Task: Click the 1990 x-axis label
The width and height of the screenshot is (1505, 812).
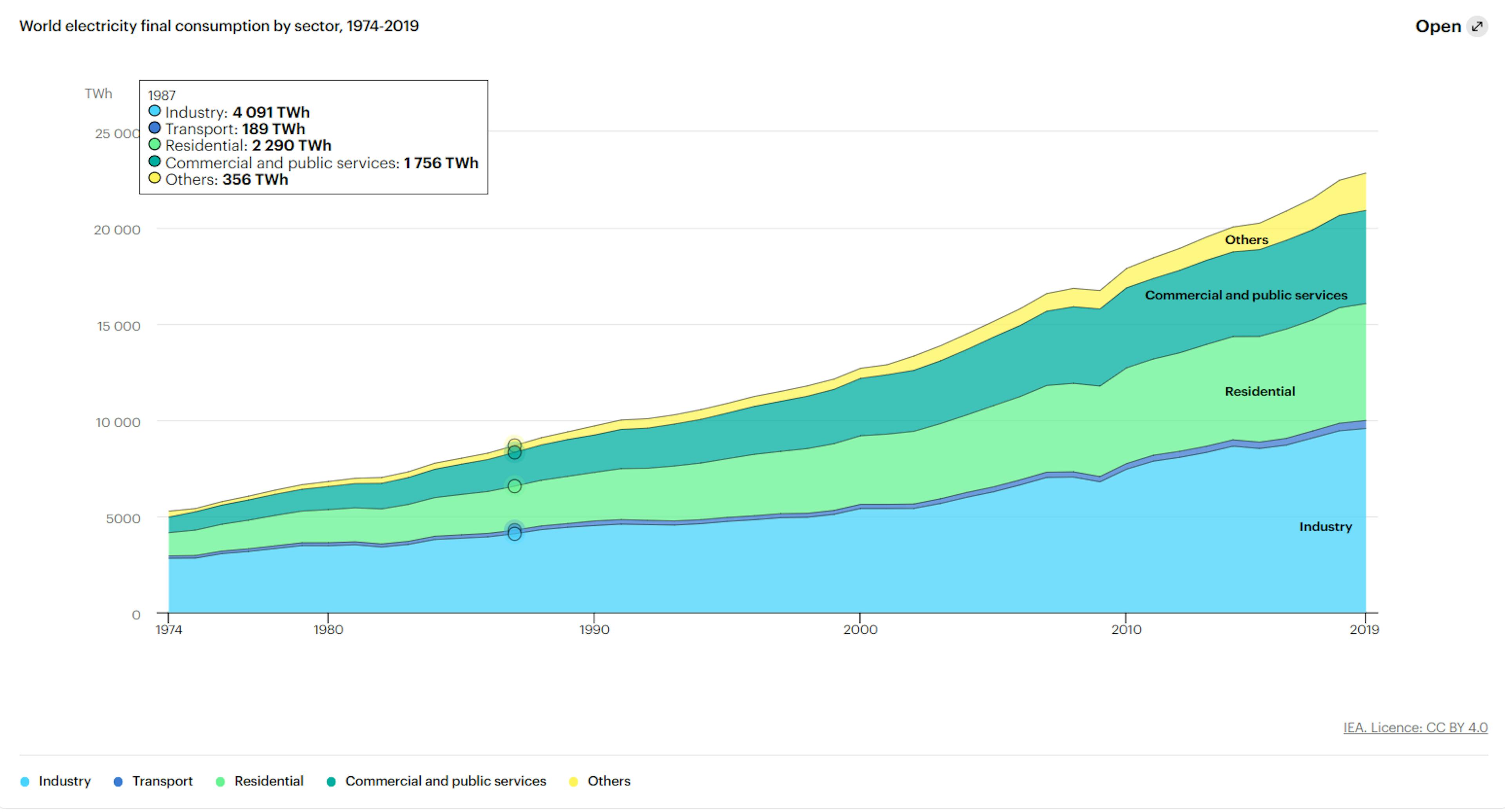Action: 594,630
